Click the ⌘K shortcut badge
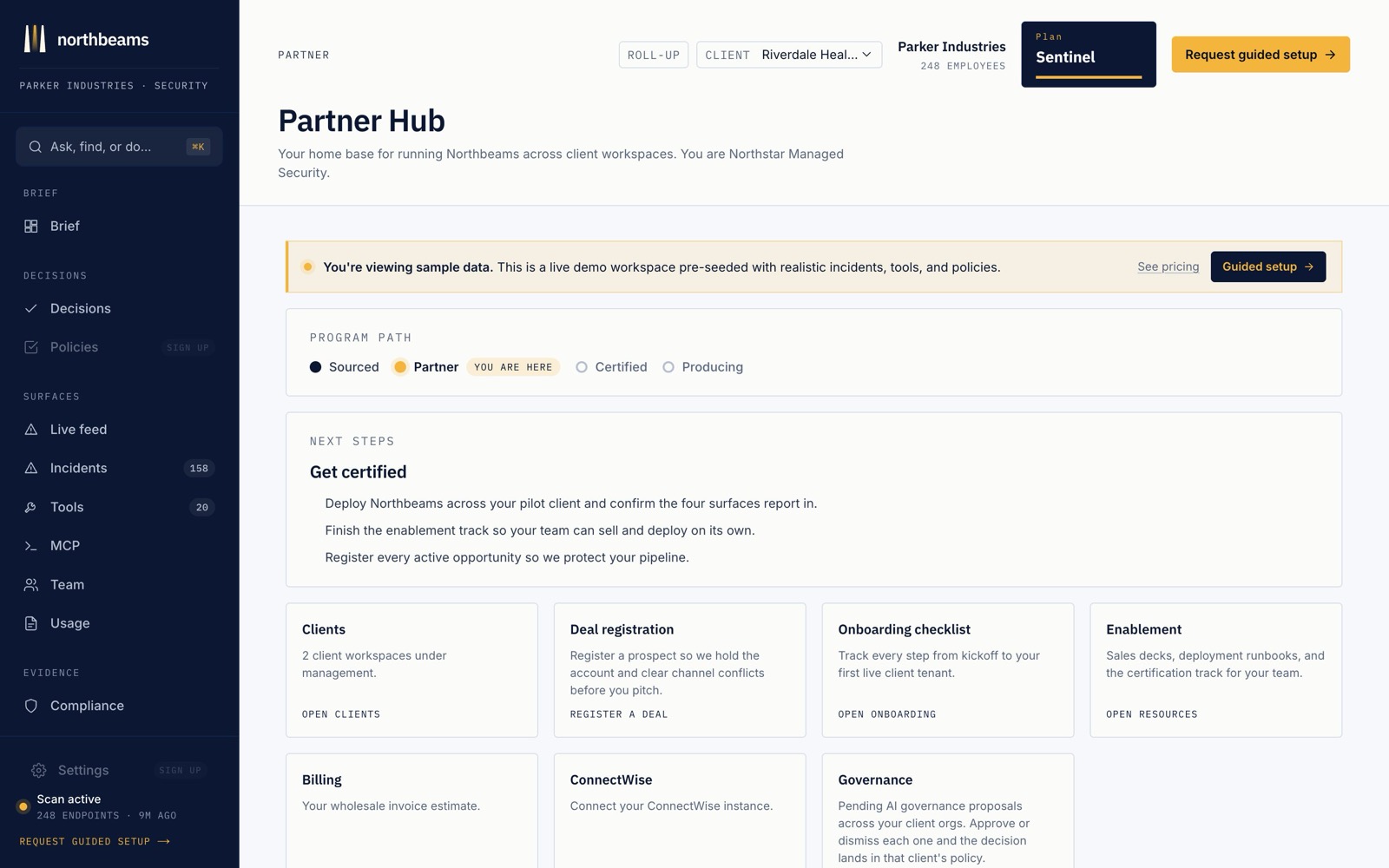1389x868 pixels. click(x=198, y=147)
